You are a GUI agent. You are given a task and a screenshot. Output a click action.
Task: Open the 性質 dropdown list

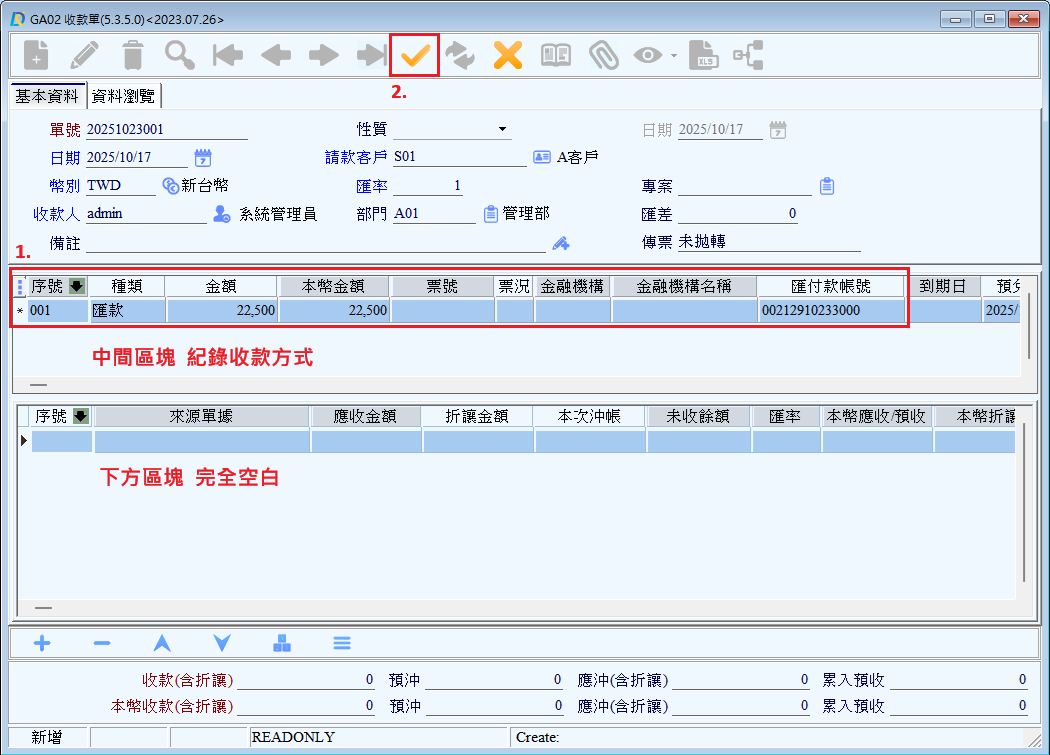[503, 130]
